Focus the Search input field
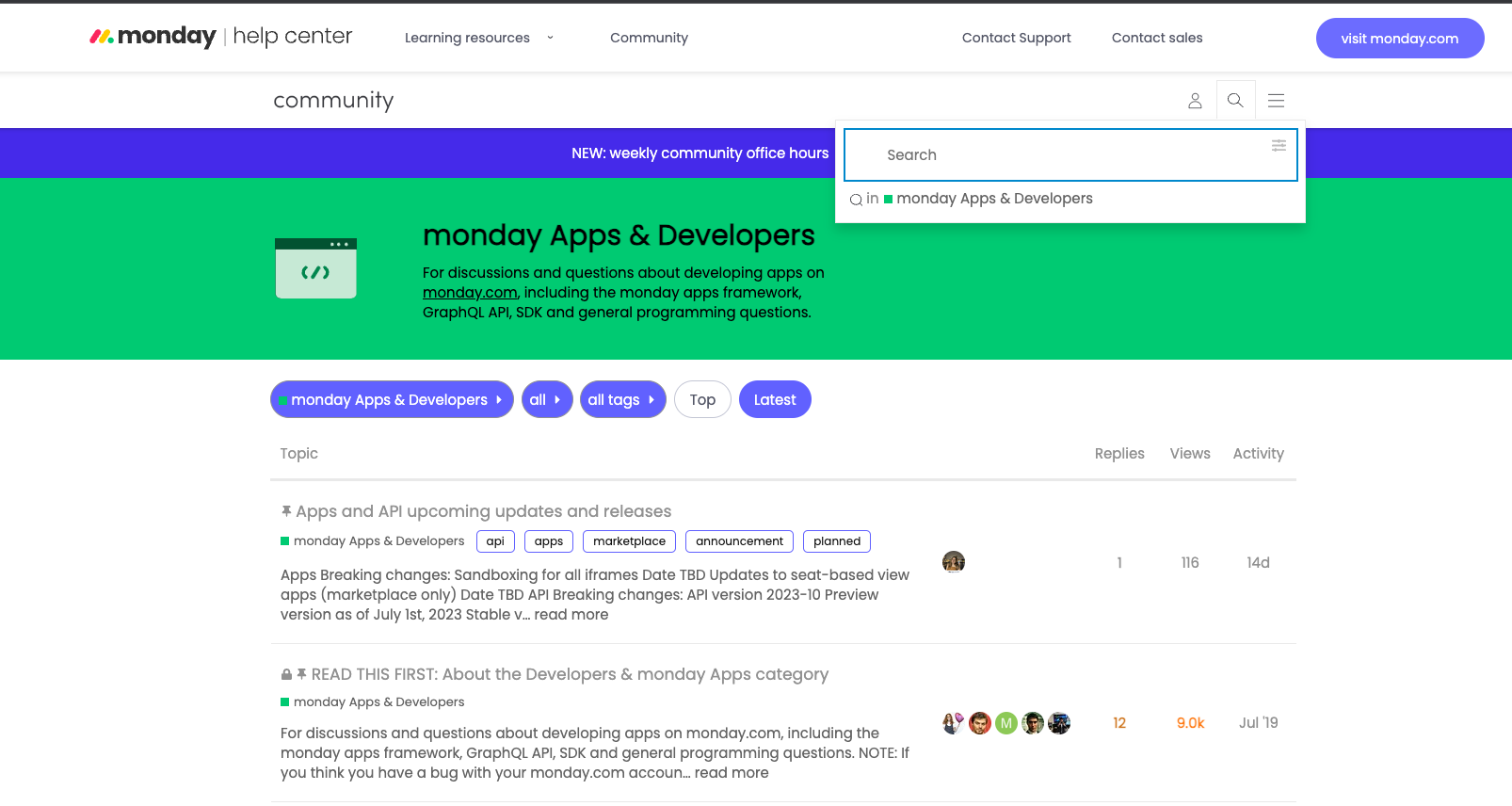Image resolution: width=1512 pixels, height=806 pixels. click(x=1070, y=154)
